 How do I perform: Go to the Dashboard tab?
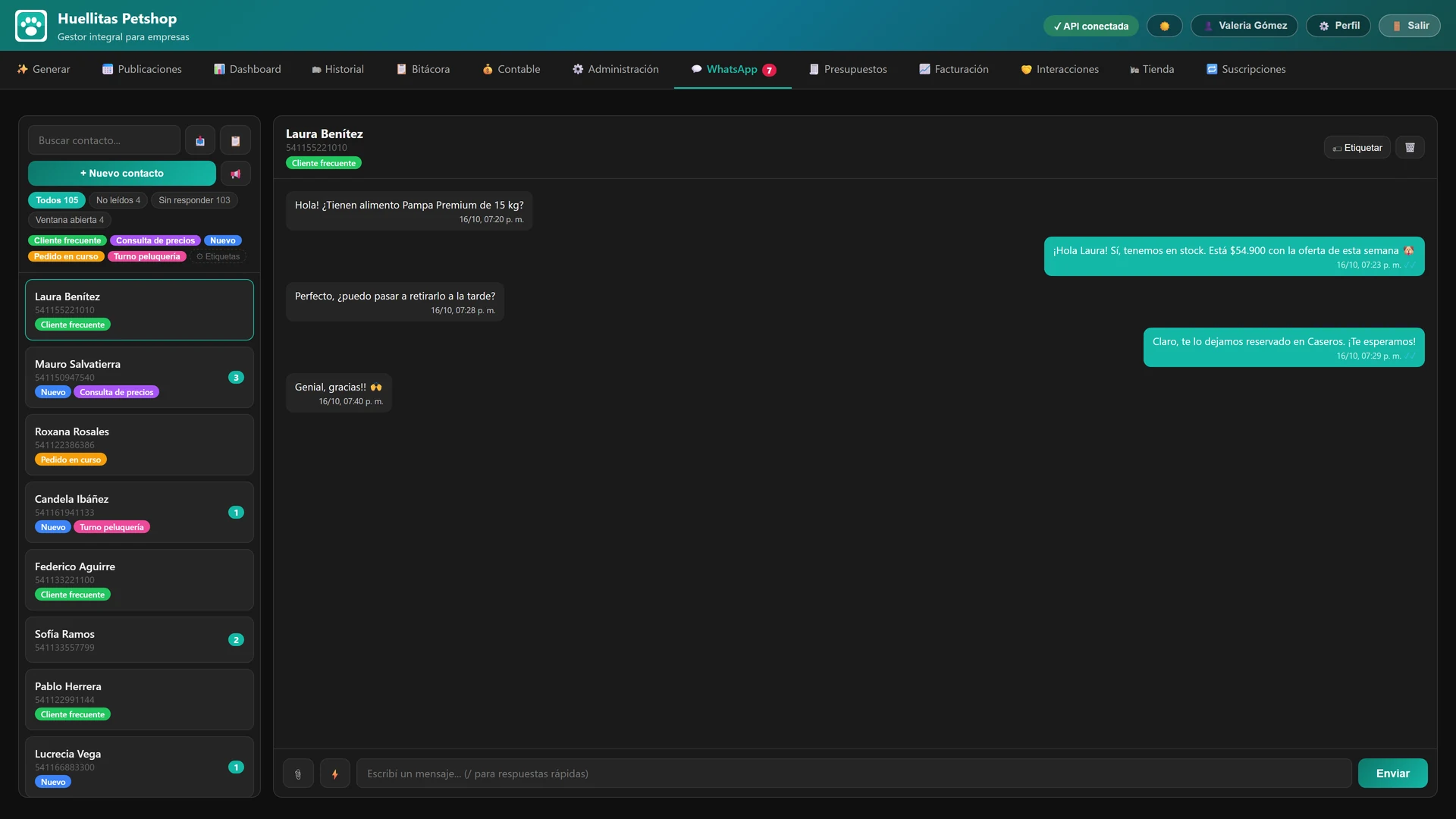click(x=247, y=69)
